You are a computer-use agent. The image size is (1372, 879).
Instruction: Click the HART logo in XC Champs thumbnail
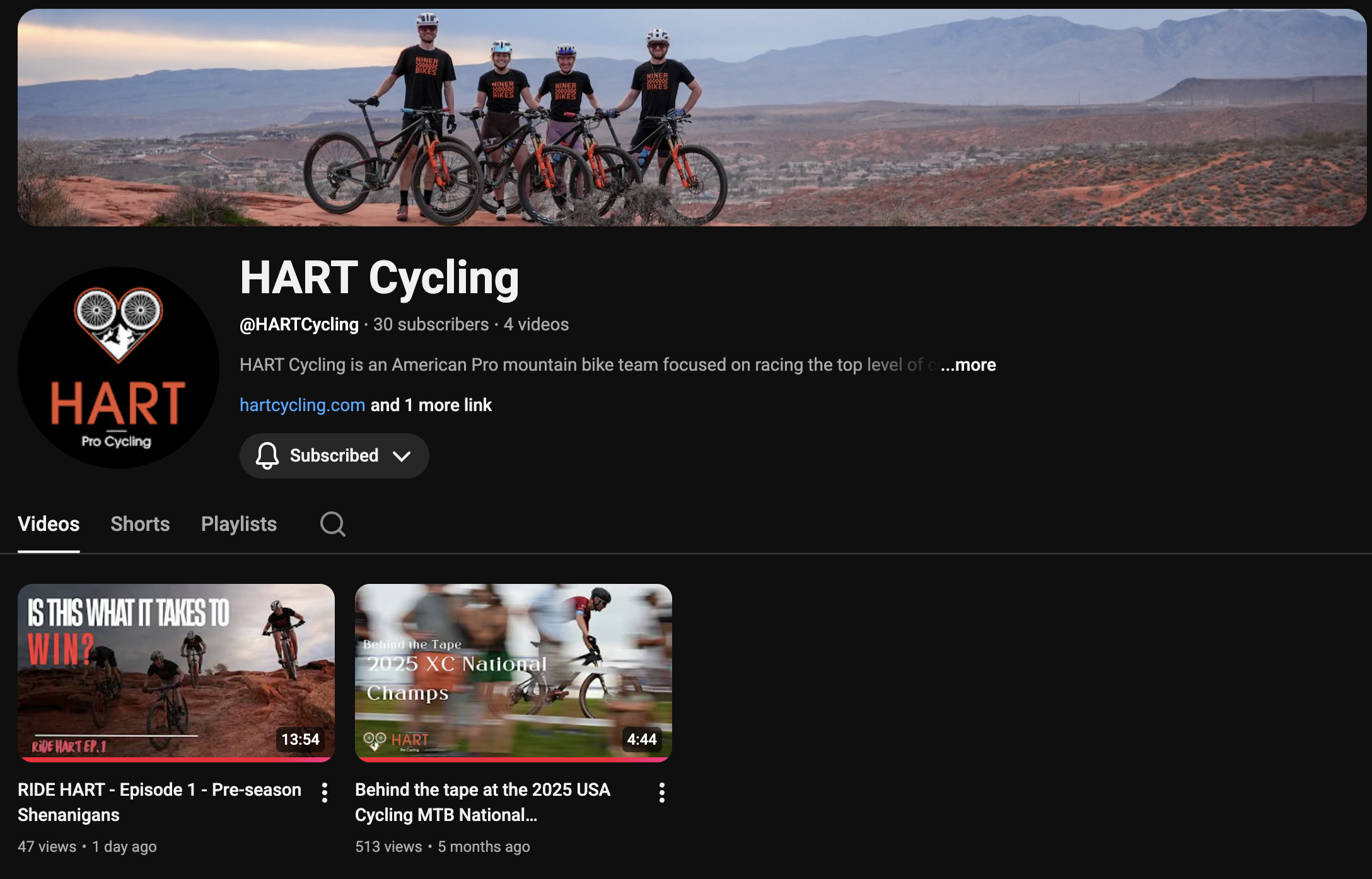pos(397,740)
